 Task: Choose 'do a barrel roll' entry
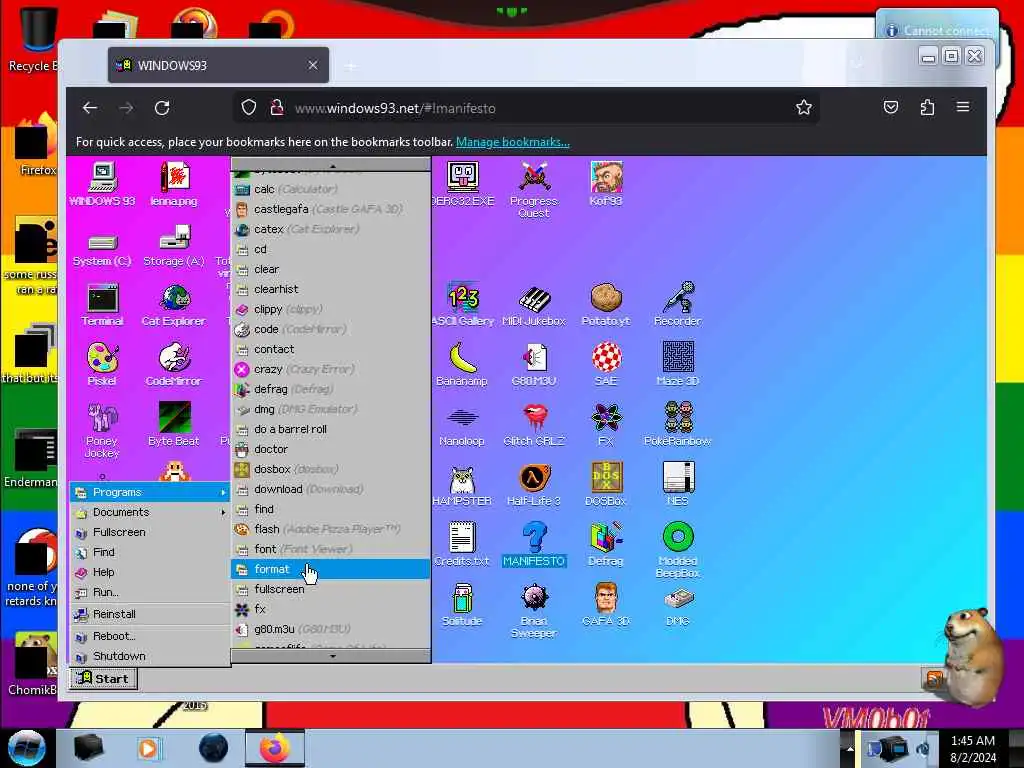pyautogui.click(x=330, y=429)
